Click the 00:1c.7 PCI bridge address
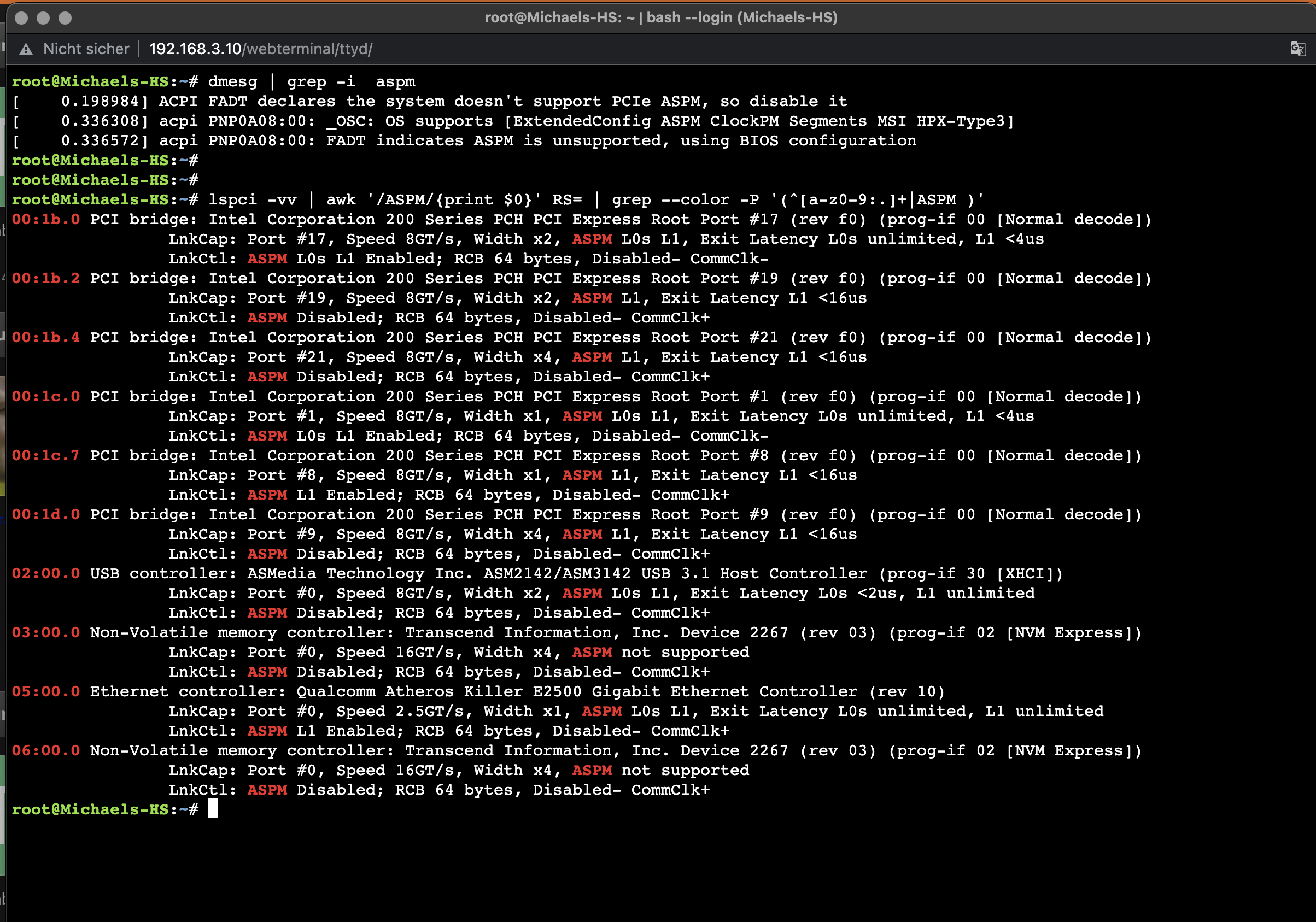The height and width of the screenshot is (922, 1316). [46, 456]
